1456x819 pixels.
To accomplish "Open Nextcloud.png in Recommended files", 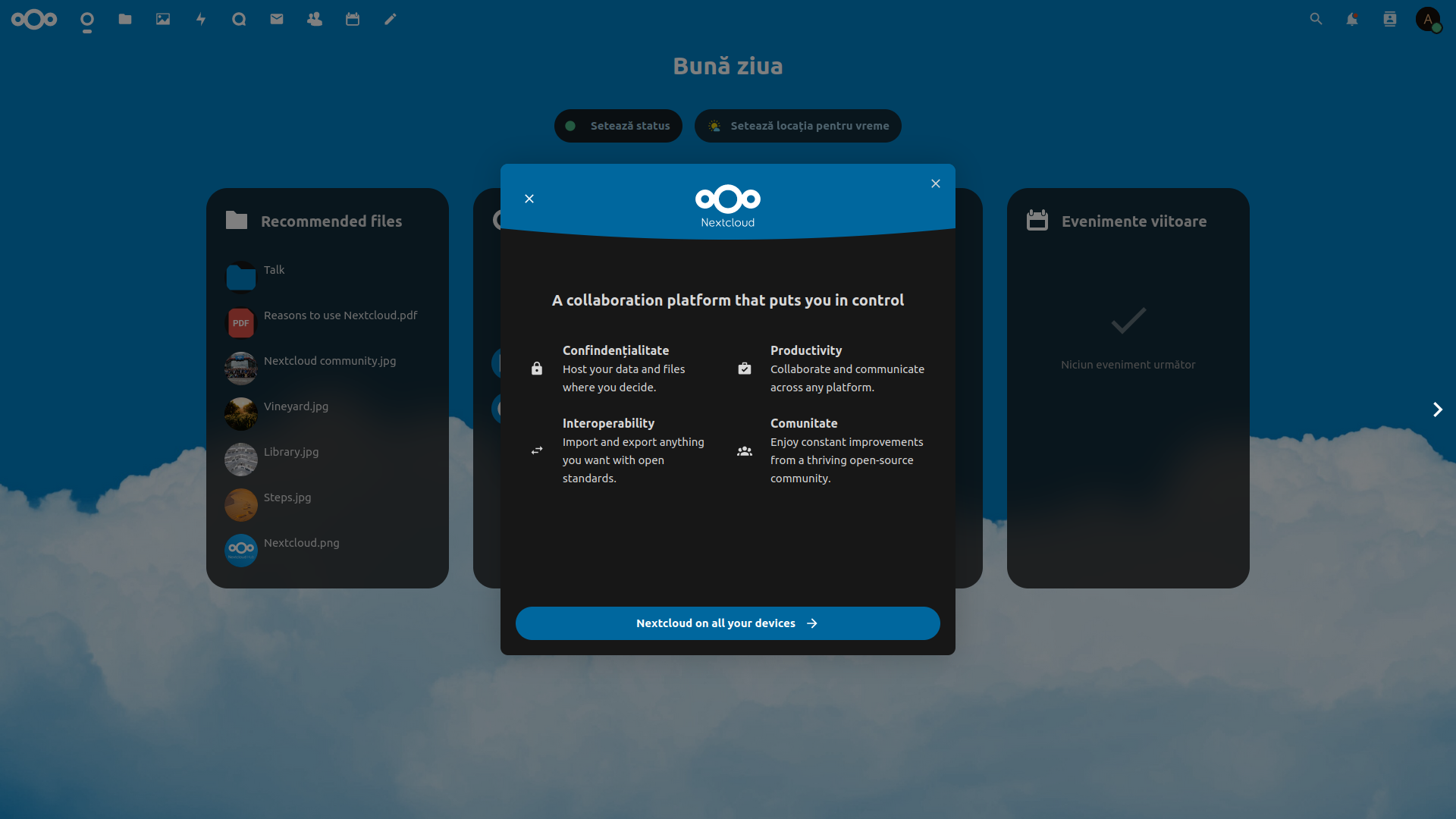I will (x=328, y=551).
